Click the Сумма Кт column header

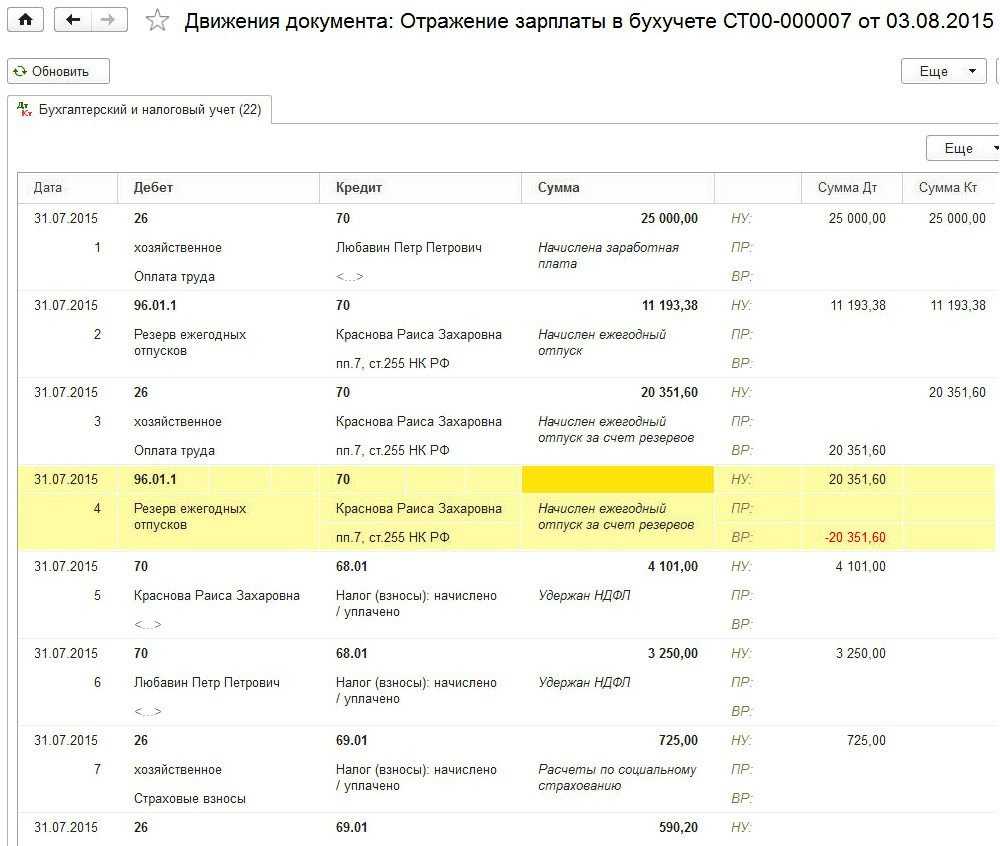947,187
